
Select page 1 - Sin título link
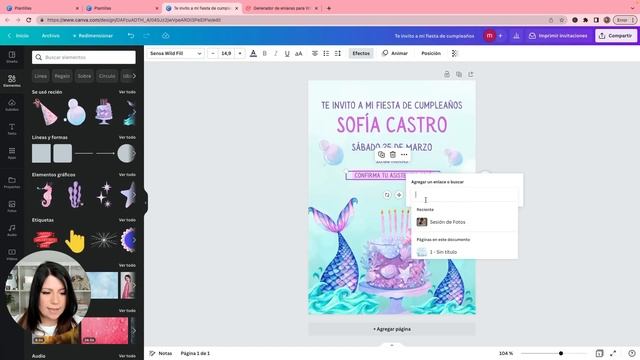[x=465, y=252]
